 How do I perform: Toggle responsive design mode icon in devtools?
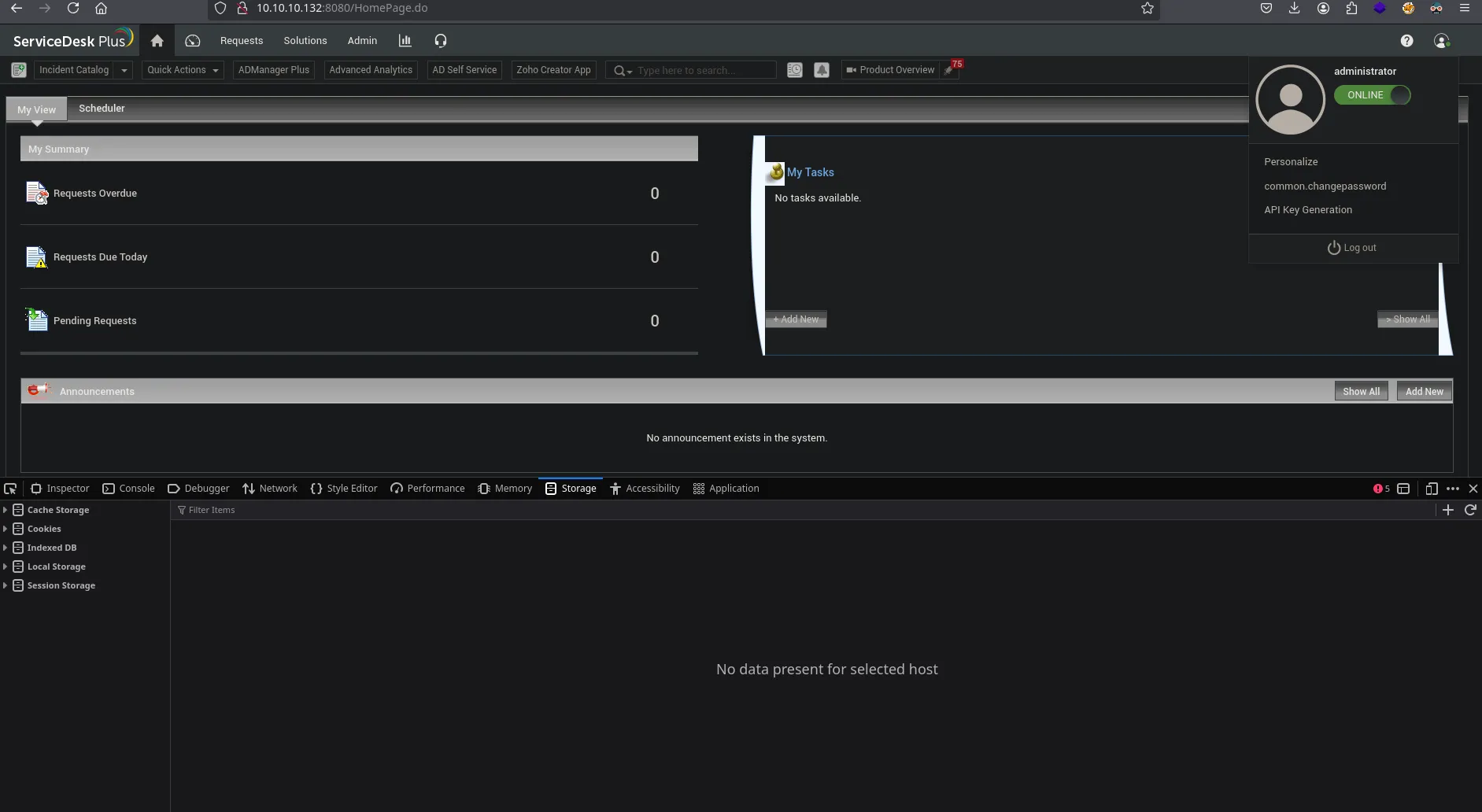coord(1432,489)
